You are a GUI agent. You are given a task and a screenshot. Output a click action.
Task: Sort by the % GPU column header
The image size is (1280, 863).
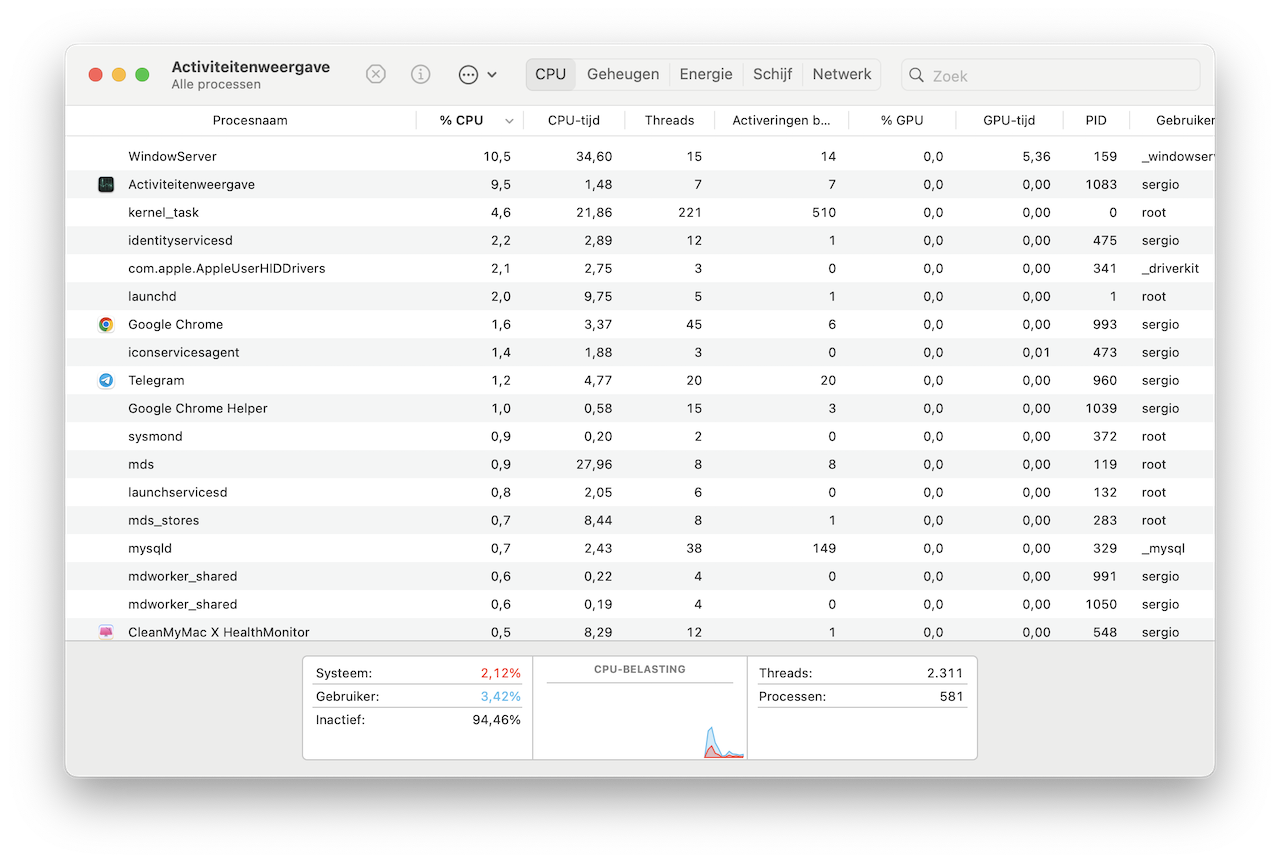pyautogui.click(x=902, y=120)
